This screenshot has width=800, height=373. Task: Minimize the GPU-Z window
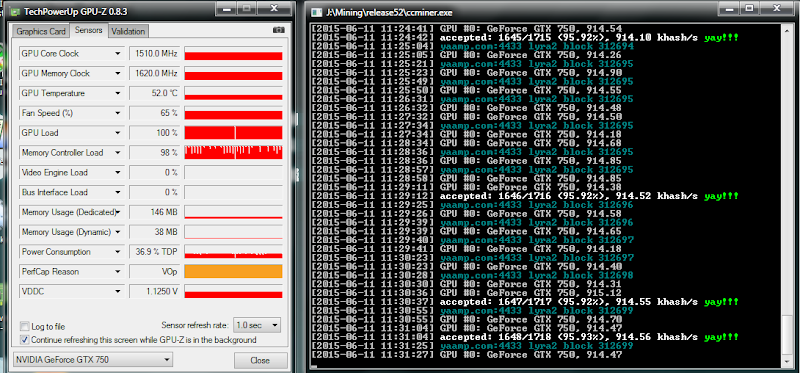[x=227, y=8]
